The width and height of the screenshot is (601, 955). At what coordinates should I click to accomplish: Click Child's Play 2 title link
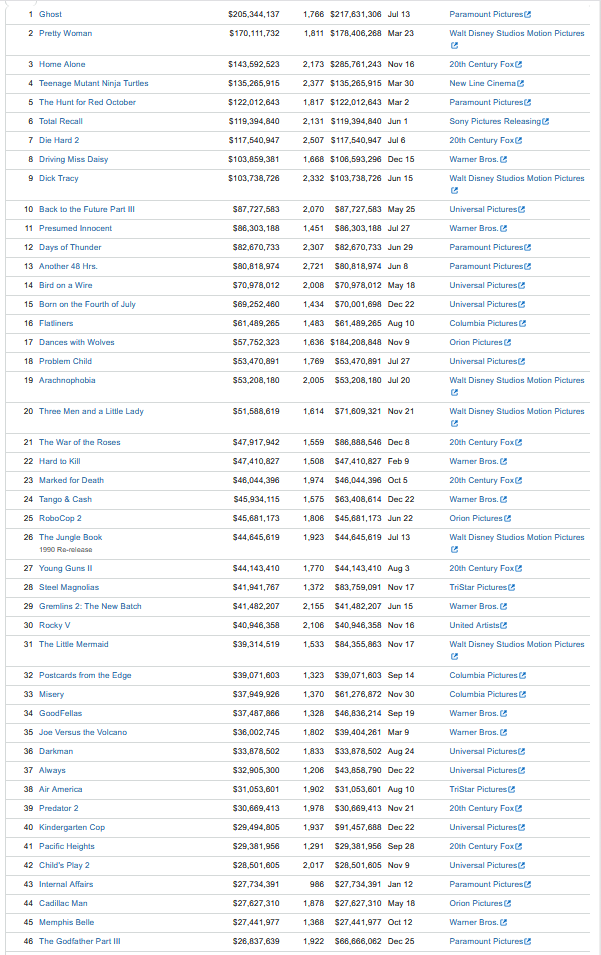point(65,865)
